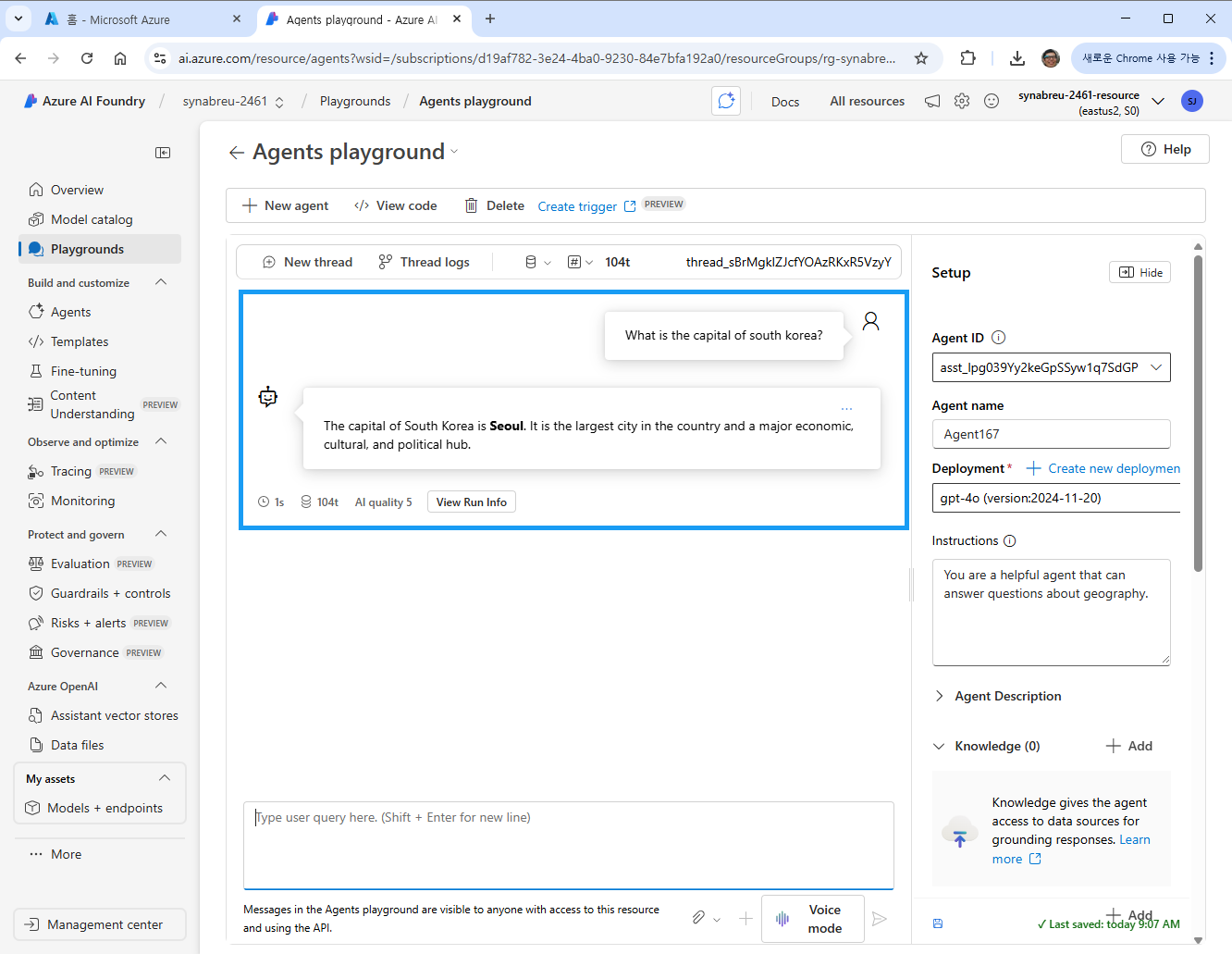Viewport: 1232px width, 954px height.
Task: Open the SJ user avatar
Action: point(1192,101)
